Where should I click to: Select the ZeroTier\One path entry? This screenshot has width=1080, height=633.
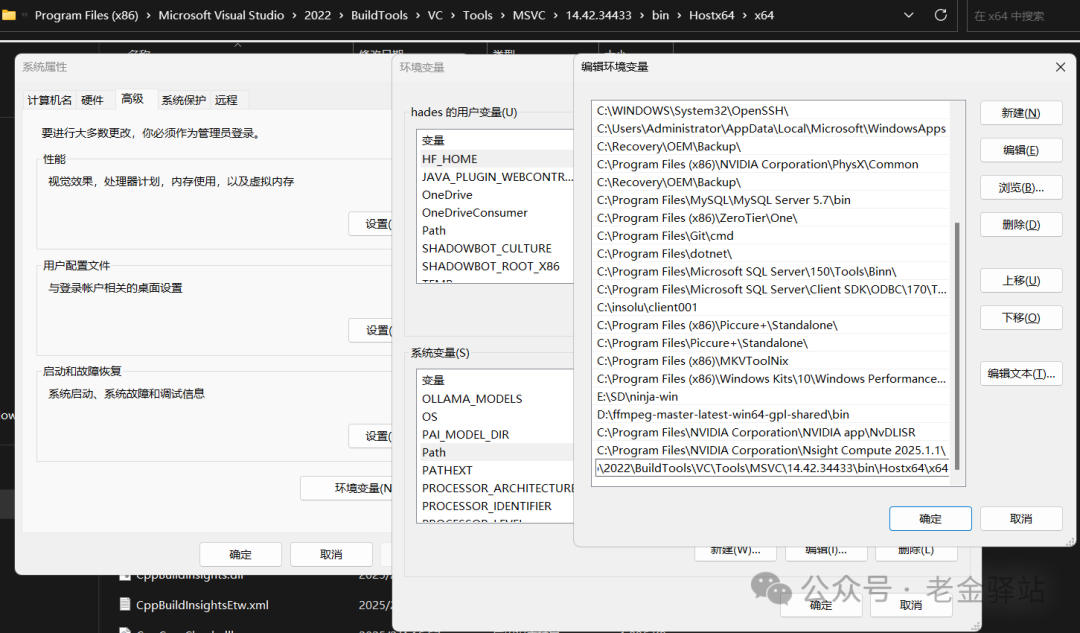point(770,218)
